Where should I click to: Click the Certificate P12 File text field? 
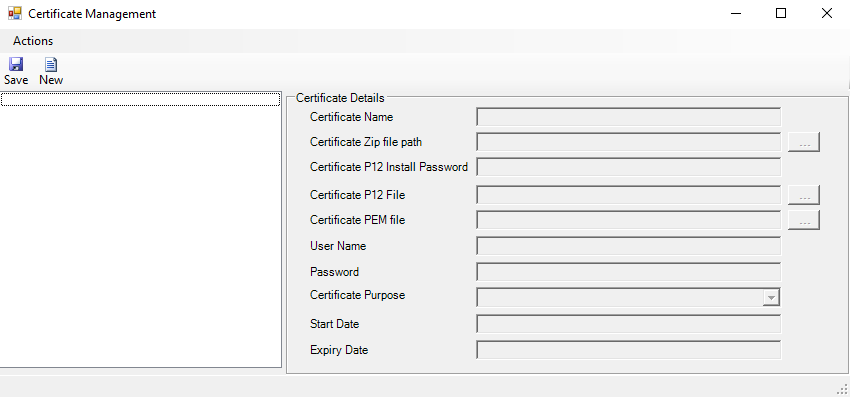[x=628, y=195]
